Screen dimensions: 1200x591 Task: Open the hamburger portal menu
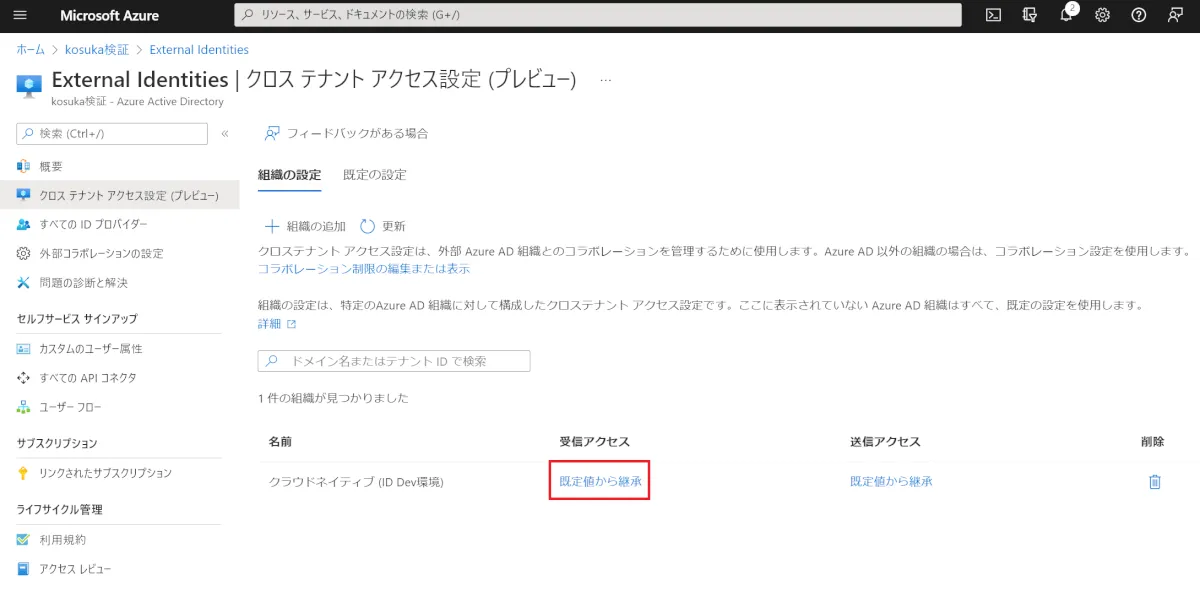point(20,15)
